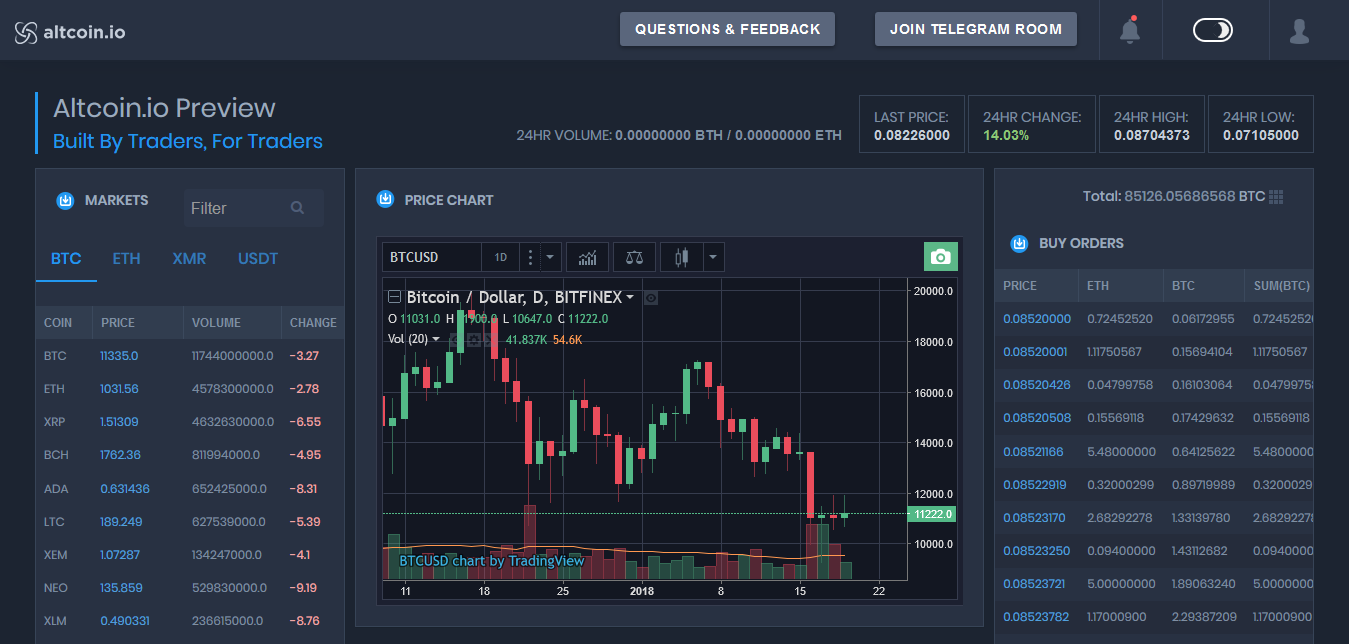Open the chart indicators icon
Screen dimensions: 1349x644
pos(588,257)
